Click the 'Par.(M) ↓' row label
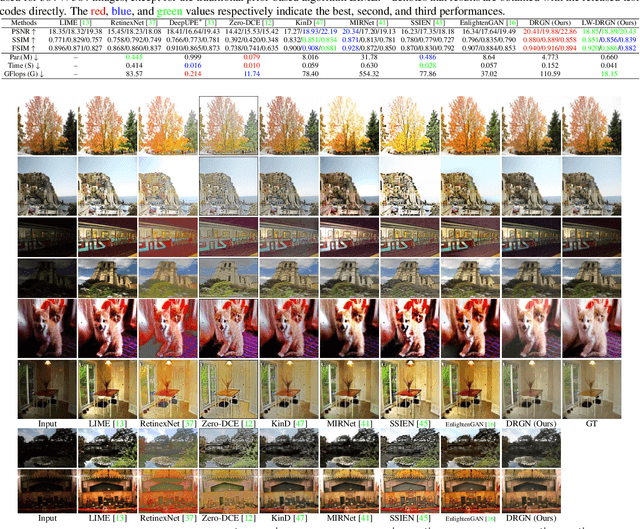Viewport: 640px width, 529px height. pos(23,57)
